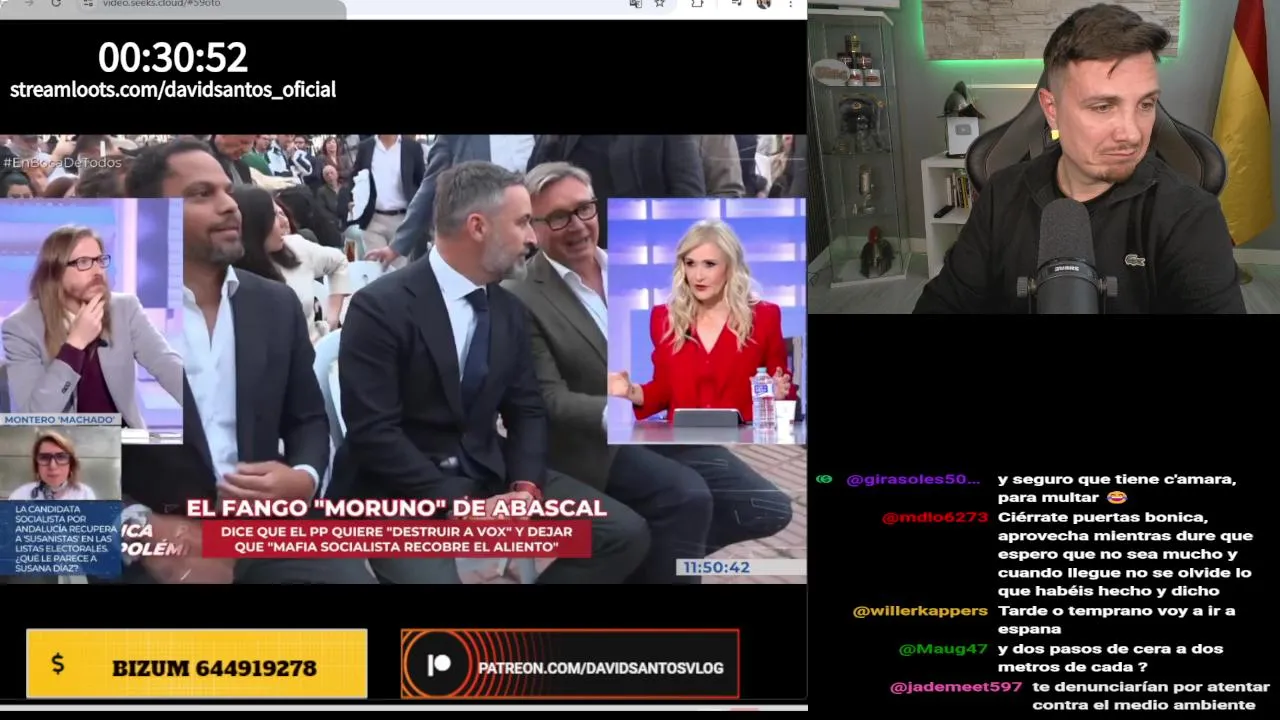Reload the page with the browser refresh icon
1280x720 pixels.
pyautogui.click(x=56, y=4)
